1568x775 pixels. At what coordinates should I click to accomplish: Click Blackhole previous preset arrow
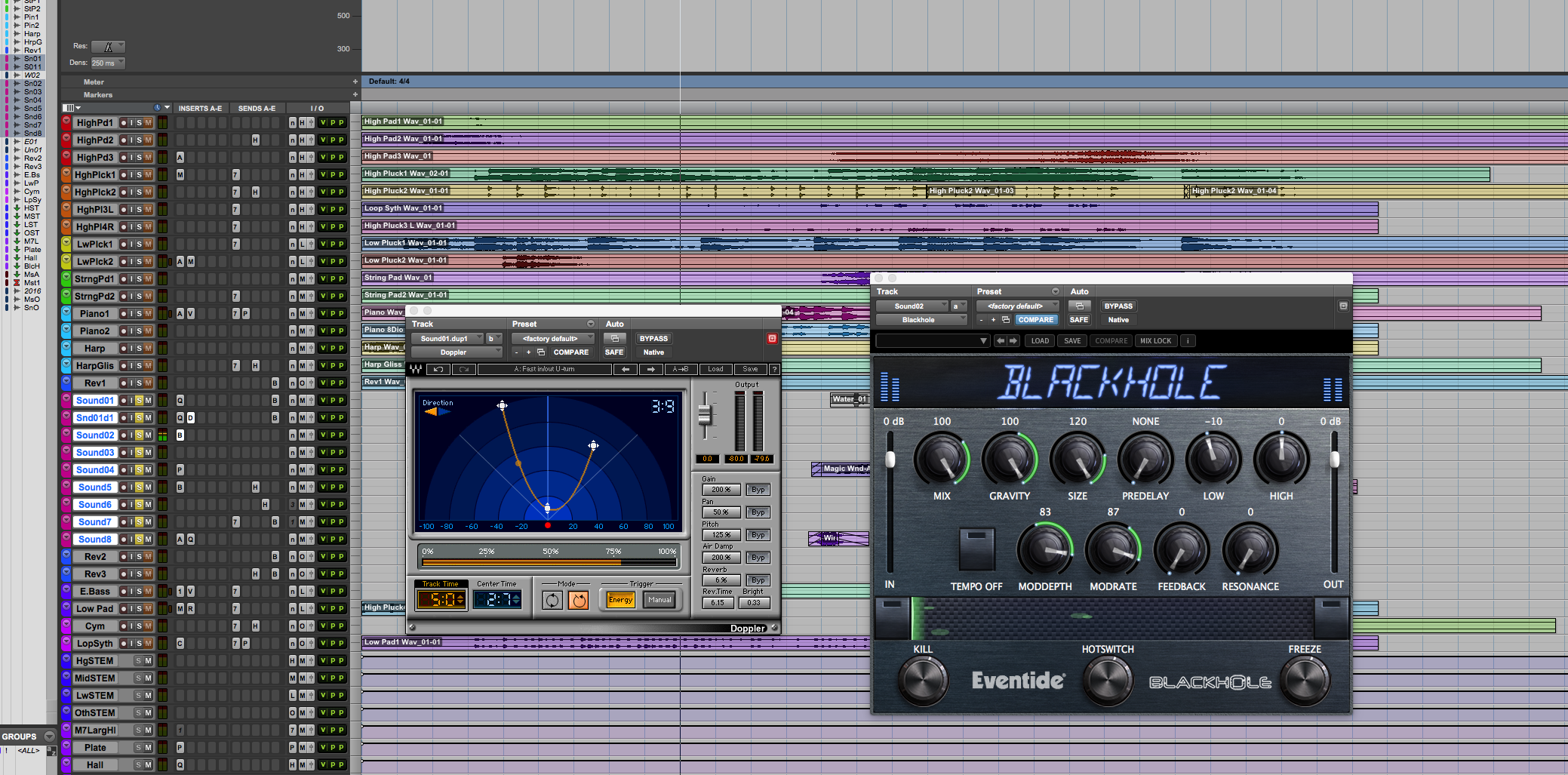click(x=1001, y=341)
